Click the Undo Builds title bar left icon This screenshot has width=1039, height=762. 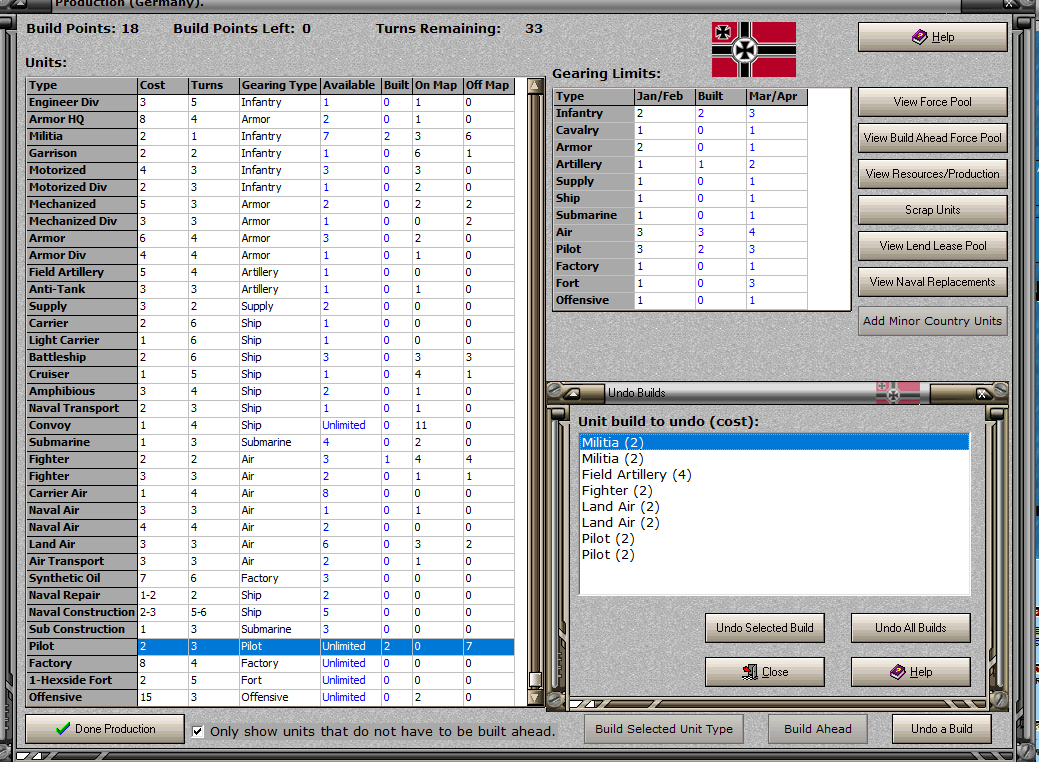coord(573,394)
